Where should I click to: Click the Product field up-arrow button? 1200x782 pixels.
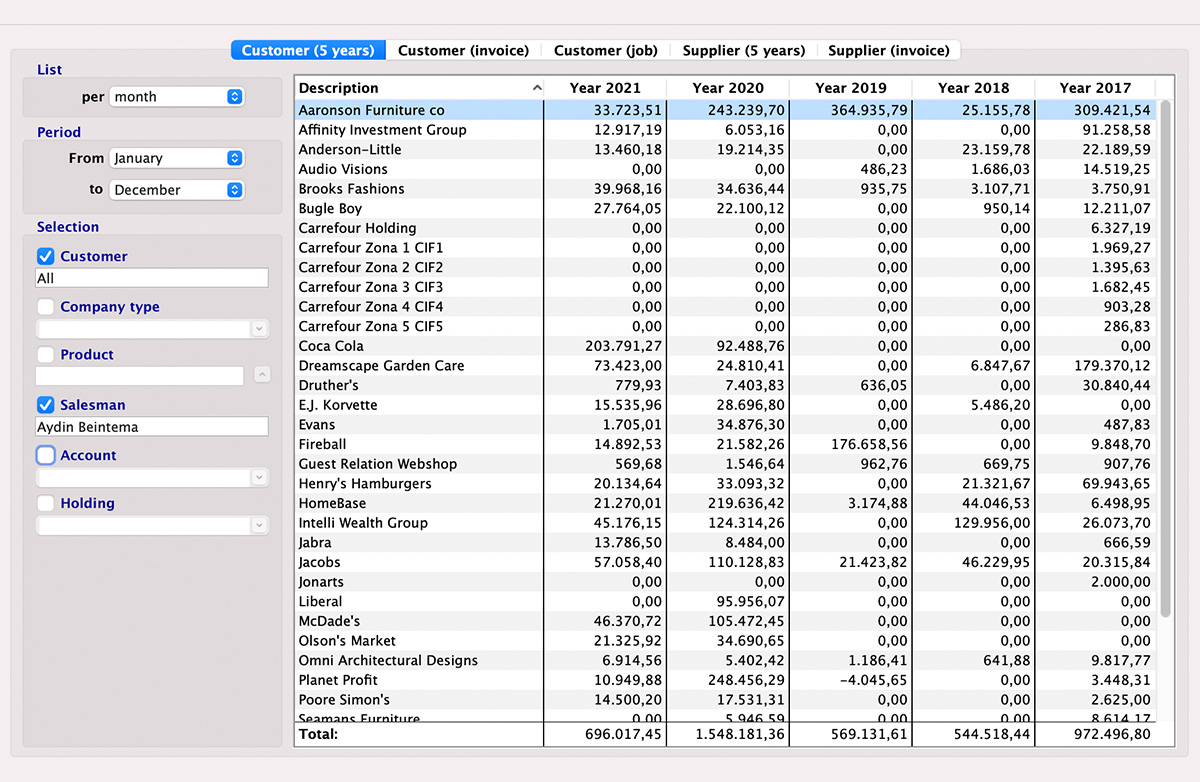click(262, 375)
